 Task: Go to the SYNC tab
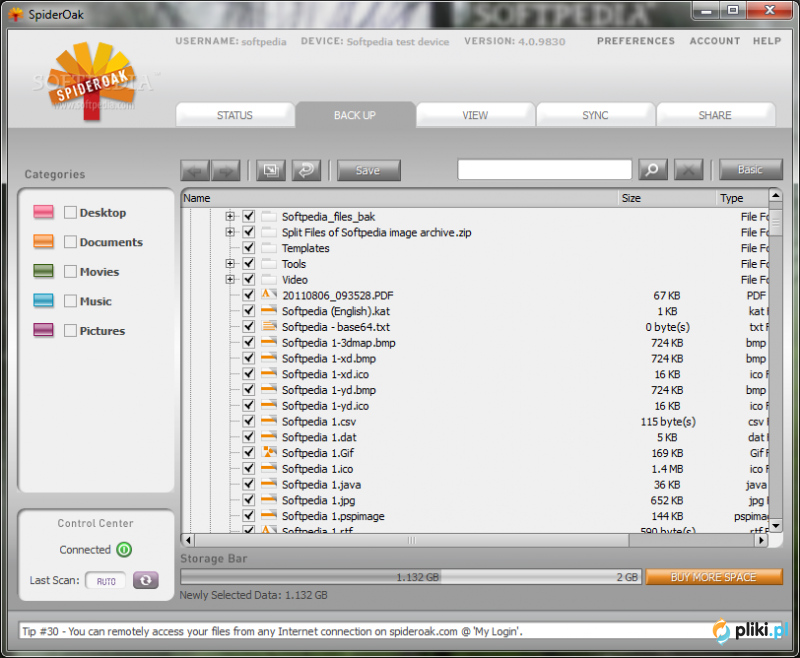[x=595, y=115]
